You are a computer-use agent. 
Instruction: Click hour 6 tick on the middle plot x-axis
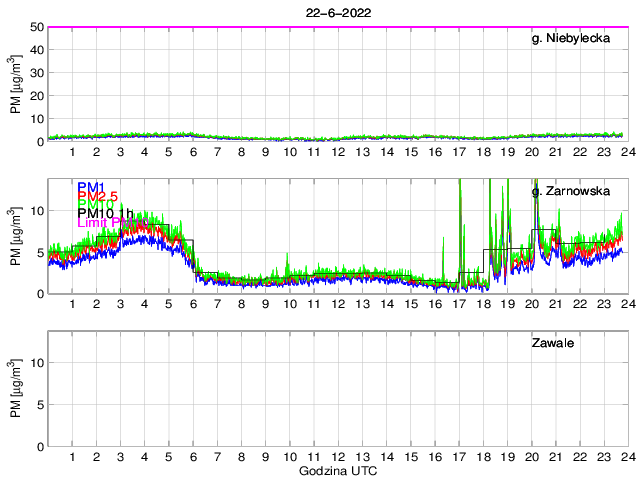193,303
